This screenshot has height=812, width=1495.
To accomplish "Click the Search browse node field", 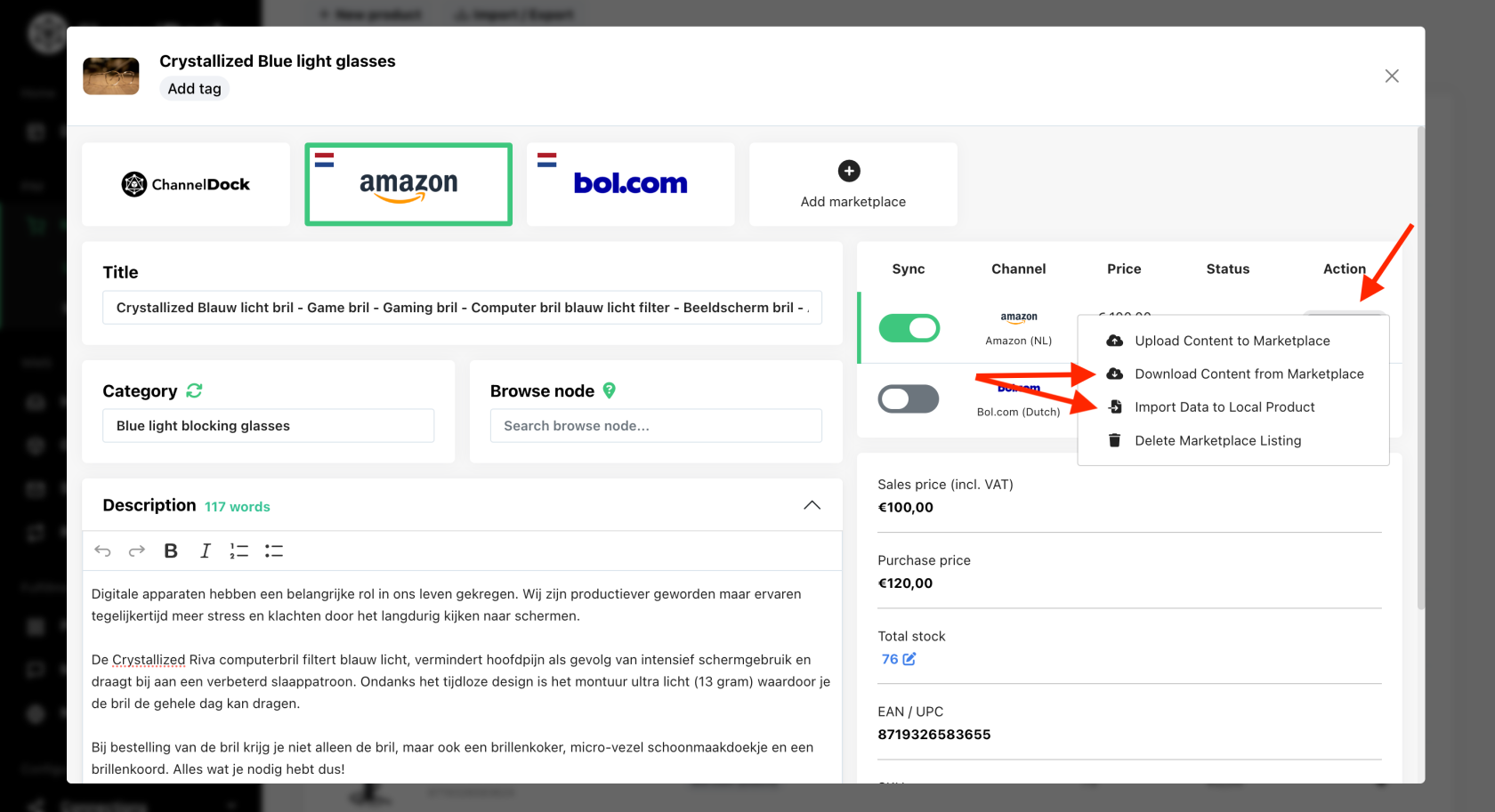I will [656, 426].
